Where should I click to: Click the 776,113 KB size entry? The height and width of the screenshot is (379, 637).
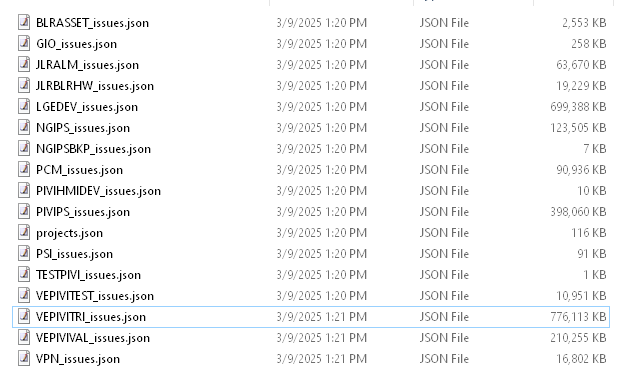[578, 316]
